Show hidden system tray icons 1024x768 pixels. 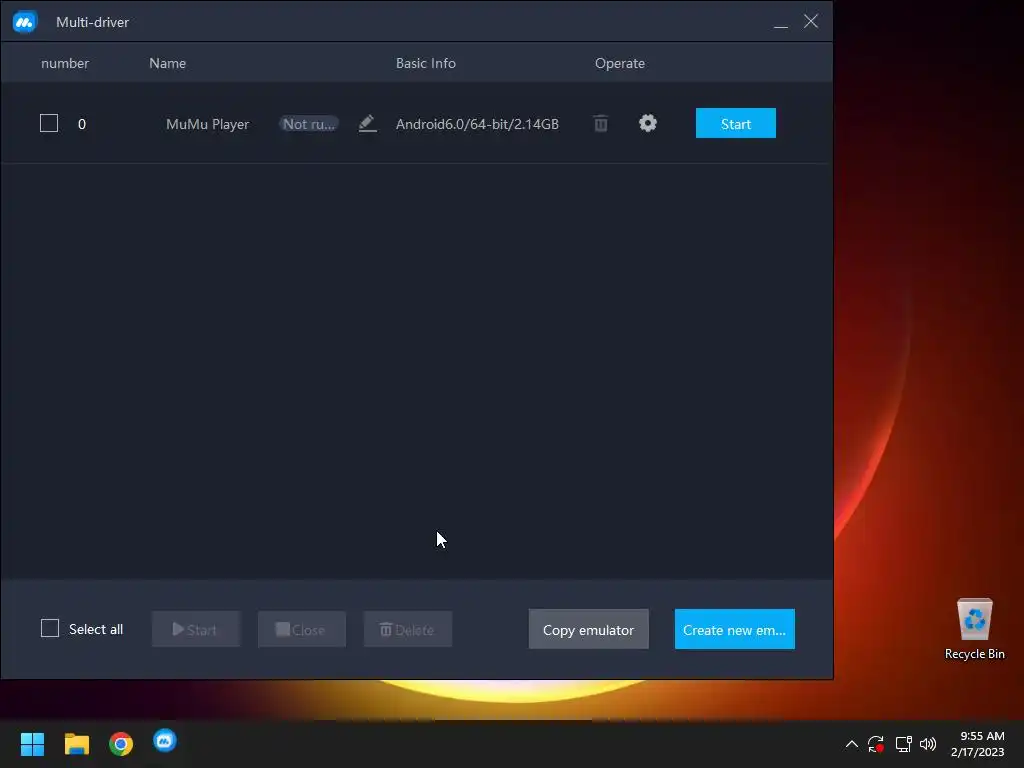[852, 744]
